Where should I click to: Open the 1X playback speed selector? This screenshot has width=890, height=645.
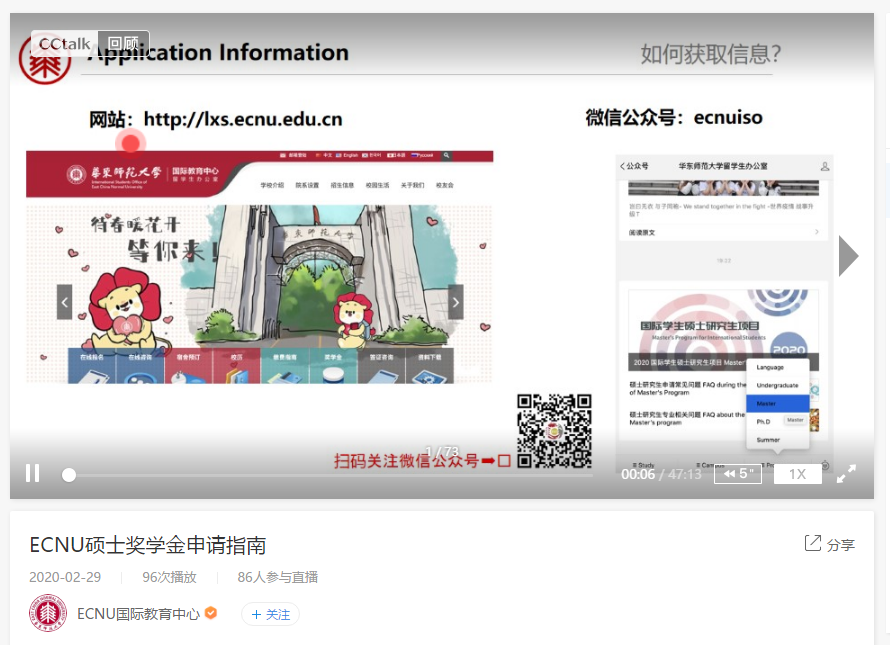pyautogui.click(x=797, y=474)
